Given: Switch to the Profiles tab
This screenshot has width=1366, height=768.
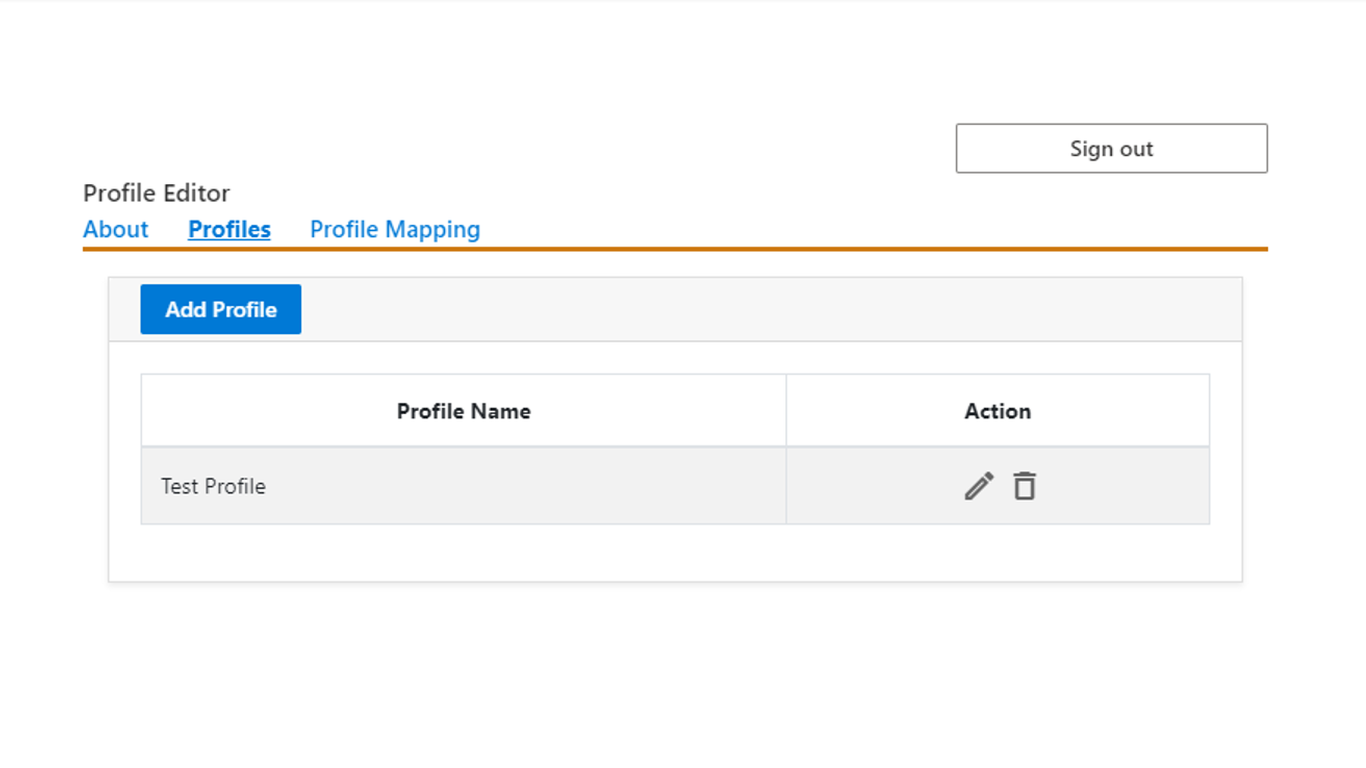Looking at the screenshot, I should [x=229, y=229].
